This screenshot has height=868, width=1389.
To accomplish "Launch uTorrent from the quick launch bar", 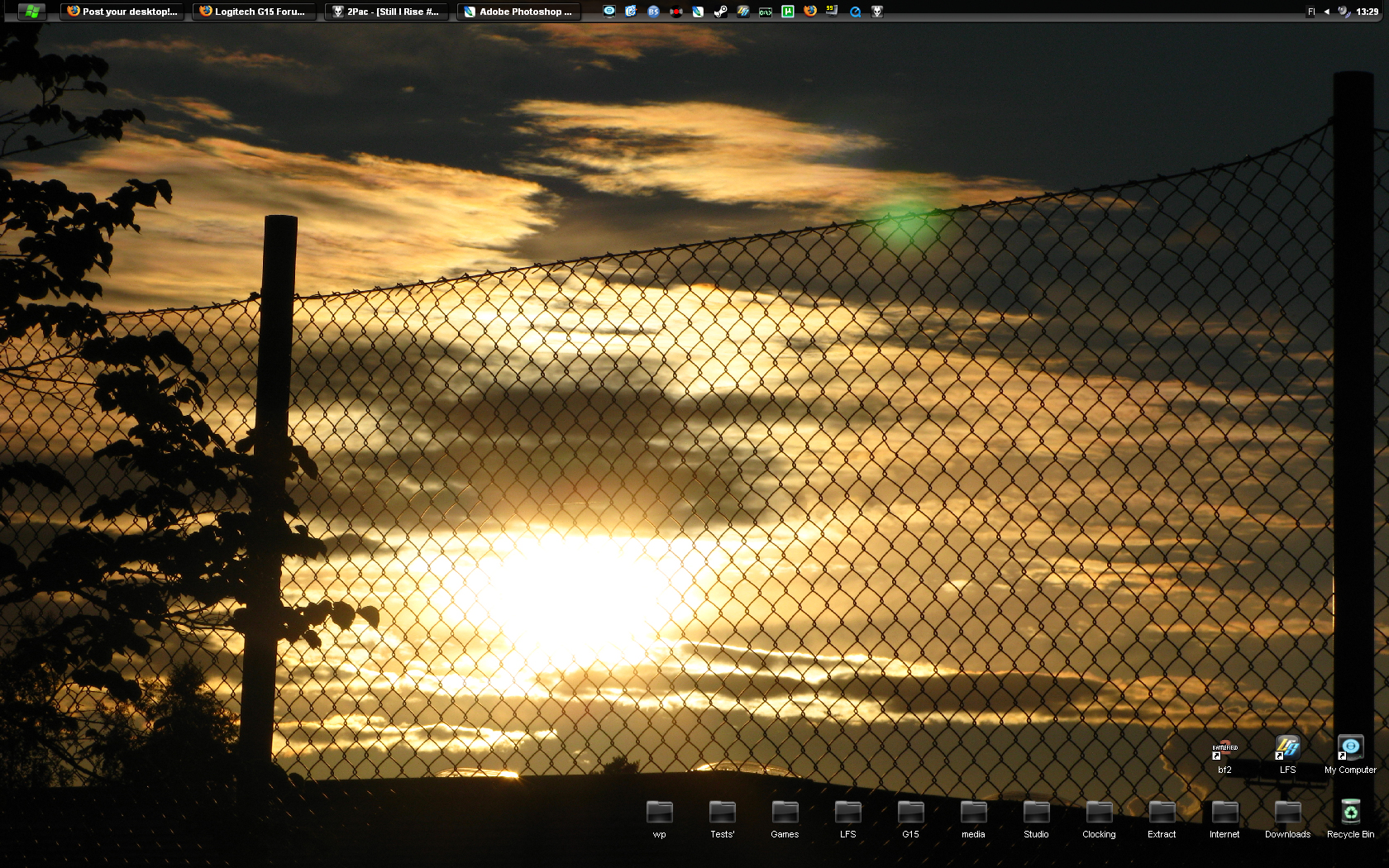I will click(788, 12).
